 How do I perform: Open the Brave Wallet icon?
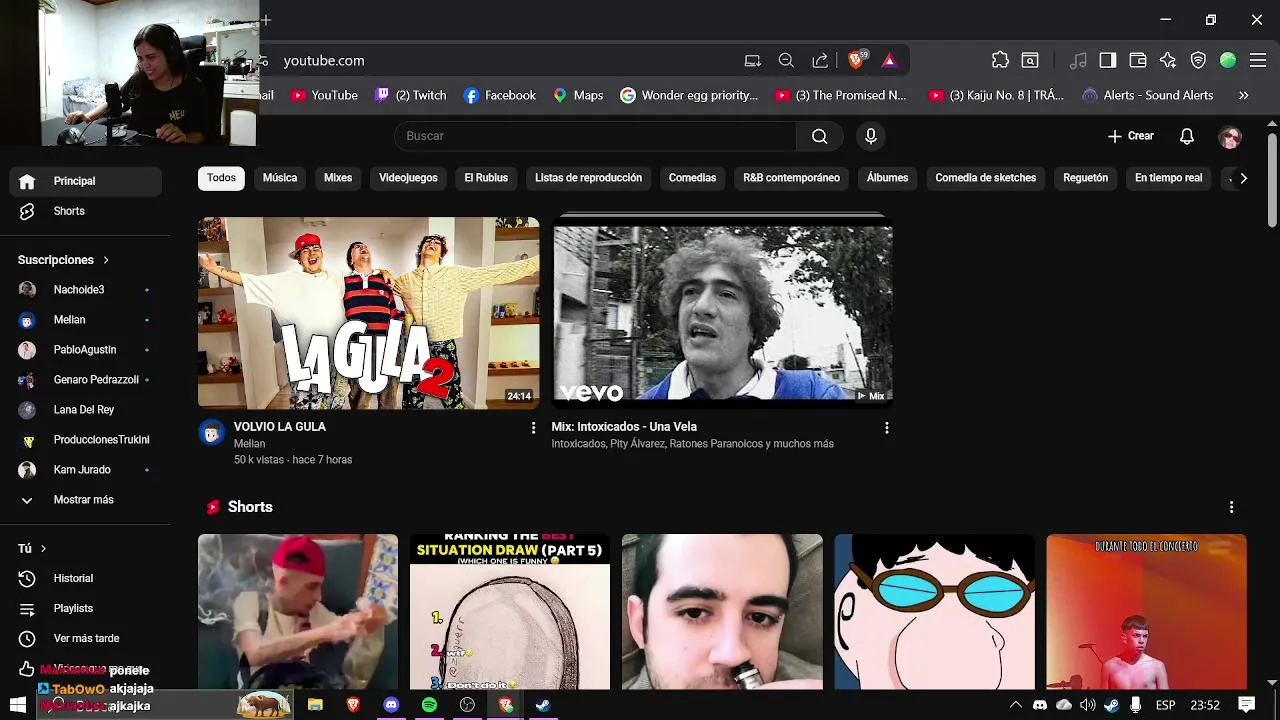(1138, 60)
